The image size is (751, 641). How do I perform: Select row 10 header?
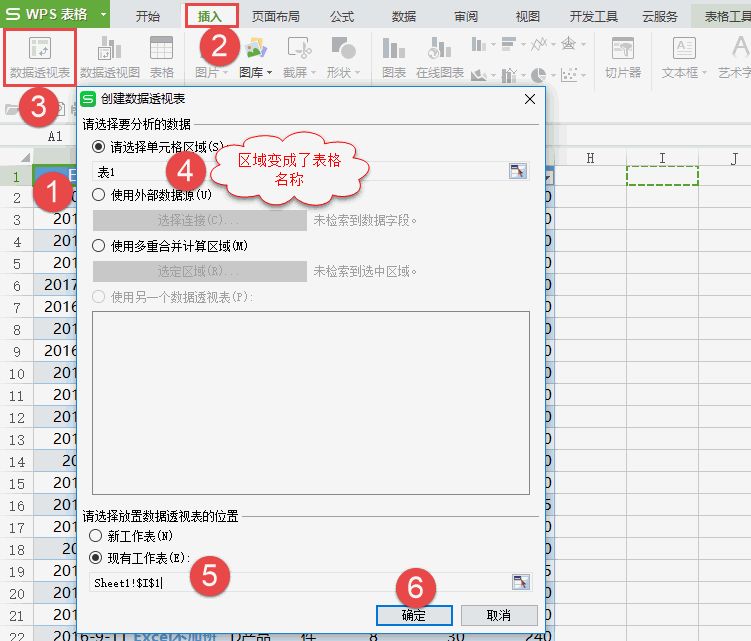pyautogui.click(x=16, y=373)
